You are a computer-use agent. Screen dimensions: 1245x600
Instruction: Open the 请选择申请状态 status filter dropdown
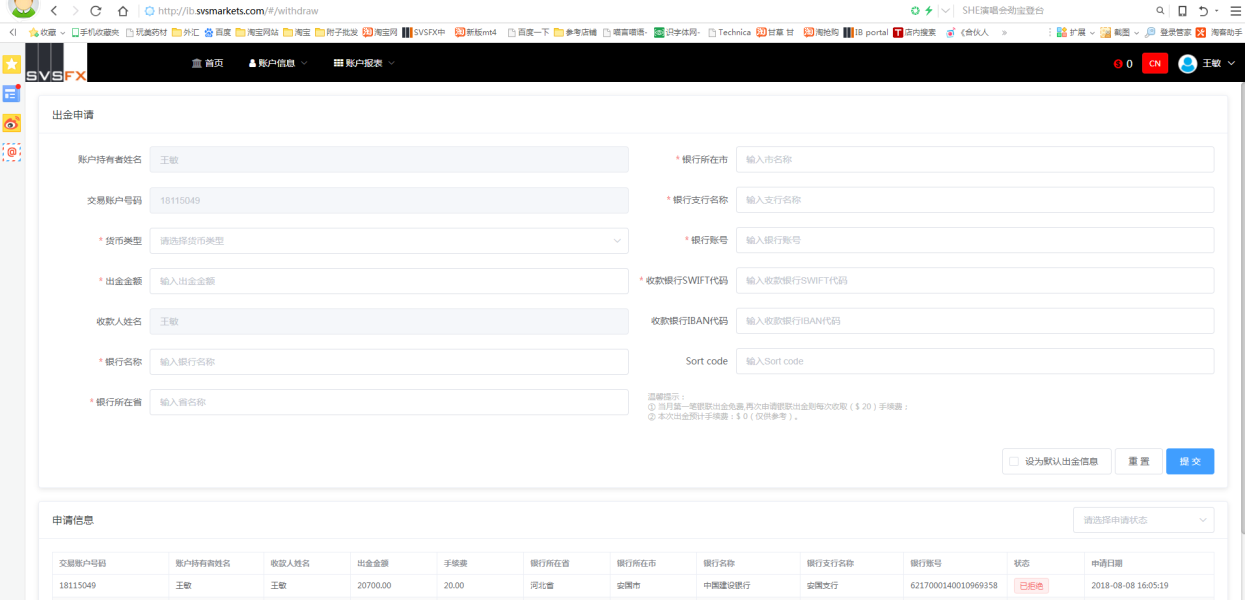point(1143,520)
